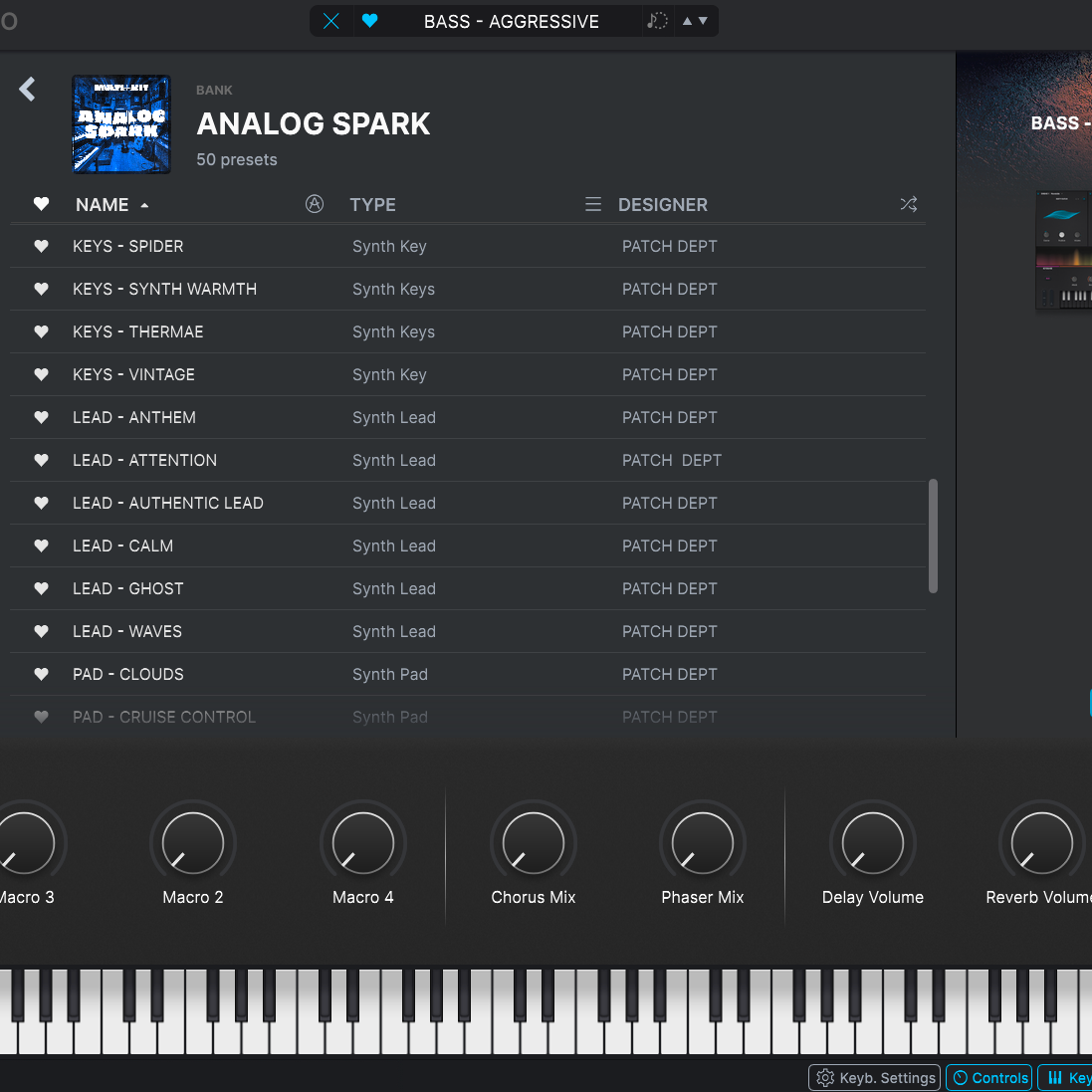Open the column options menu beside TYPE
The width and height of the screenshot is (1092, 1092).
tap(593, 204)
